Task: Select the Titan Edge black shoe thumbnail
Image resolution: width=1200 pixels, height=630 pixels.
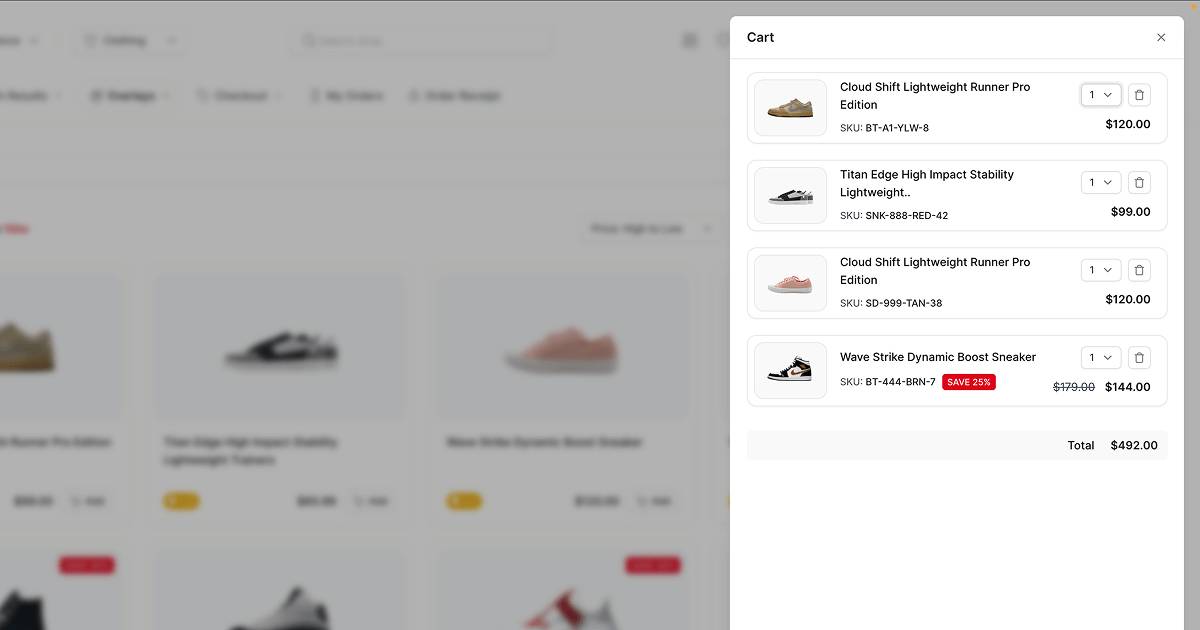Action: pyautogui.click(x=790, y=196)
